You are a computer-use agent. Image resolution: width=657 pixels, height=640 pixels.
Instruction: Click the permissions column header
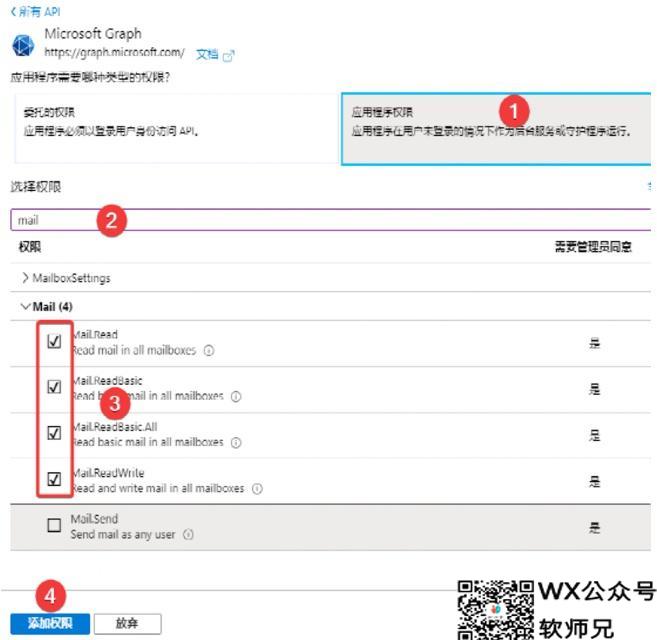click(x=30, y=247)
